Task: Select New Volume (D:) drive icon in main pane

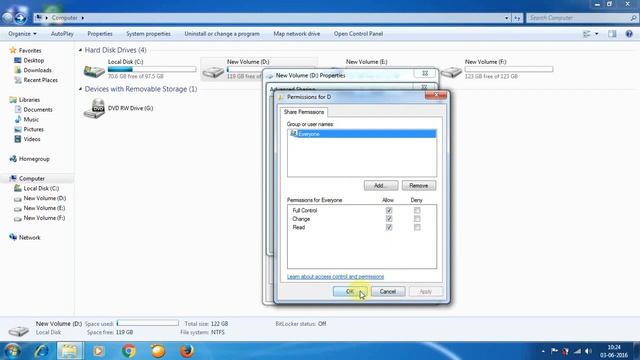Action: pos(213,72)
